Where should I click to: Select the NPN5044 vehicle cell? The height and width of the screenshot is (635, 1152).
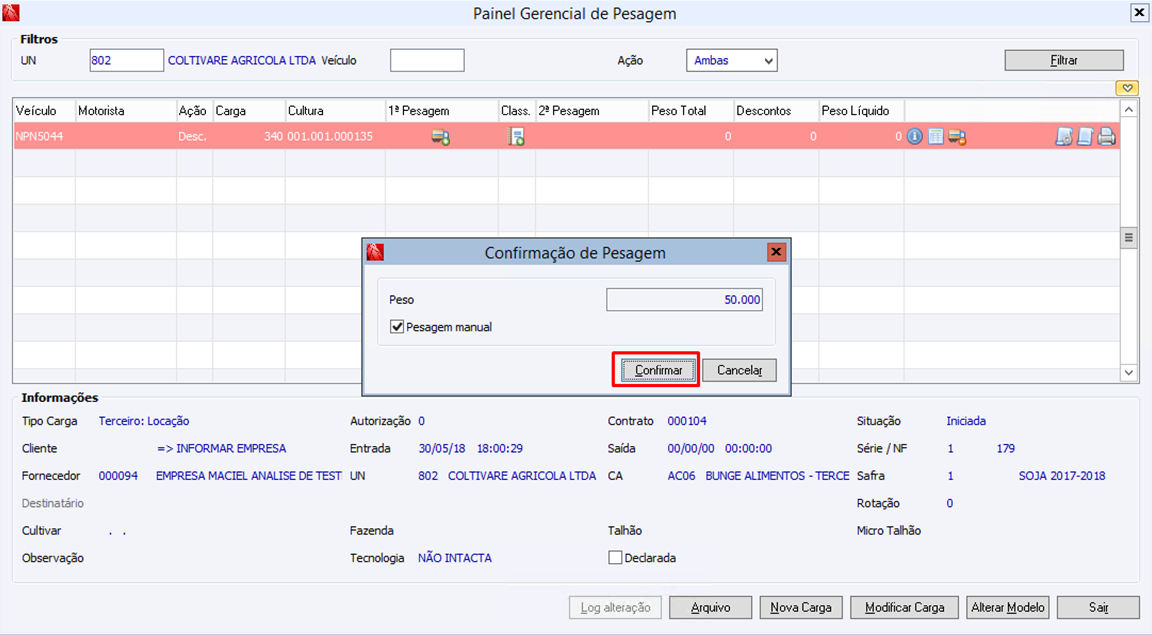[44, 137]
